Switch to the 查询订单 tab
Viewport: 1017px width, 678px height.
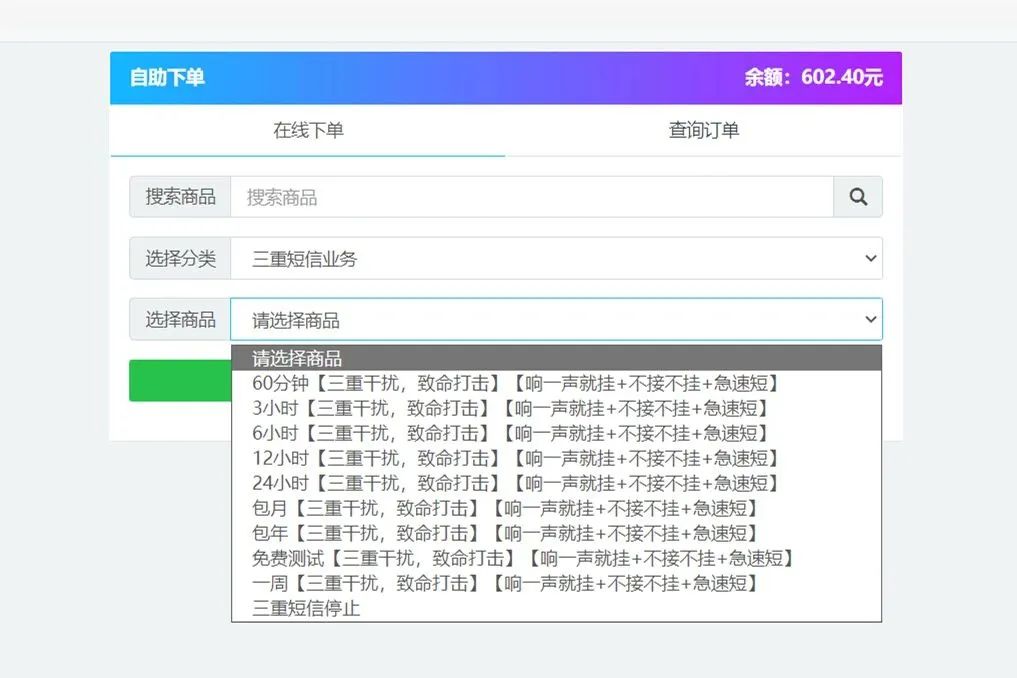tap(704, 130)
